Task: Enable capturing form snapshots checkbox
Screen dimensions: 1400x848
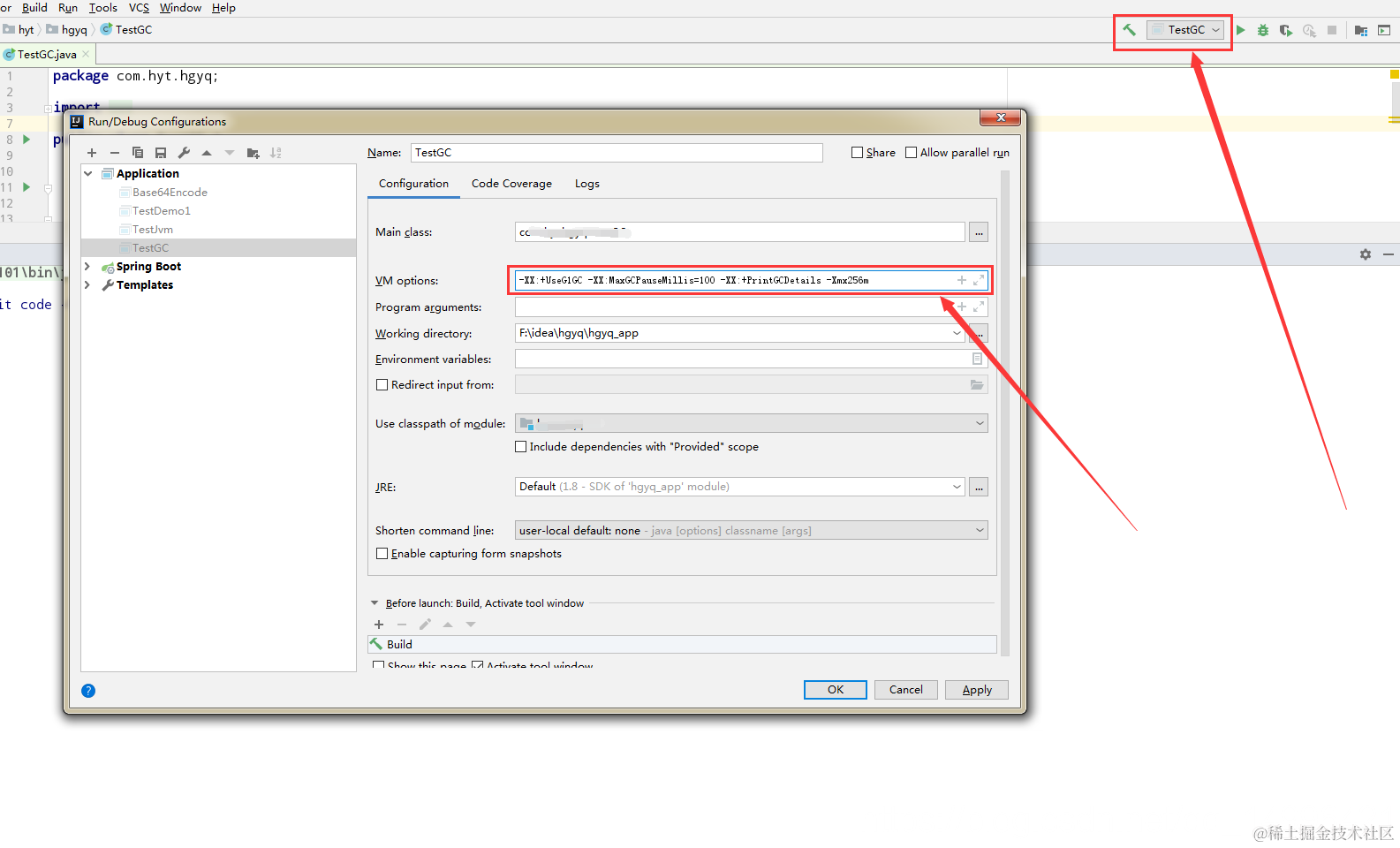Action: coord(382,554)
